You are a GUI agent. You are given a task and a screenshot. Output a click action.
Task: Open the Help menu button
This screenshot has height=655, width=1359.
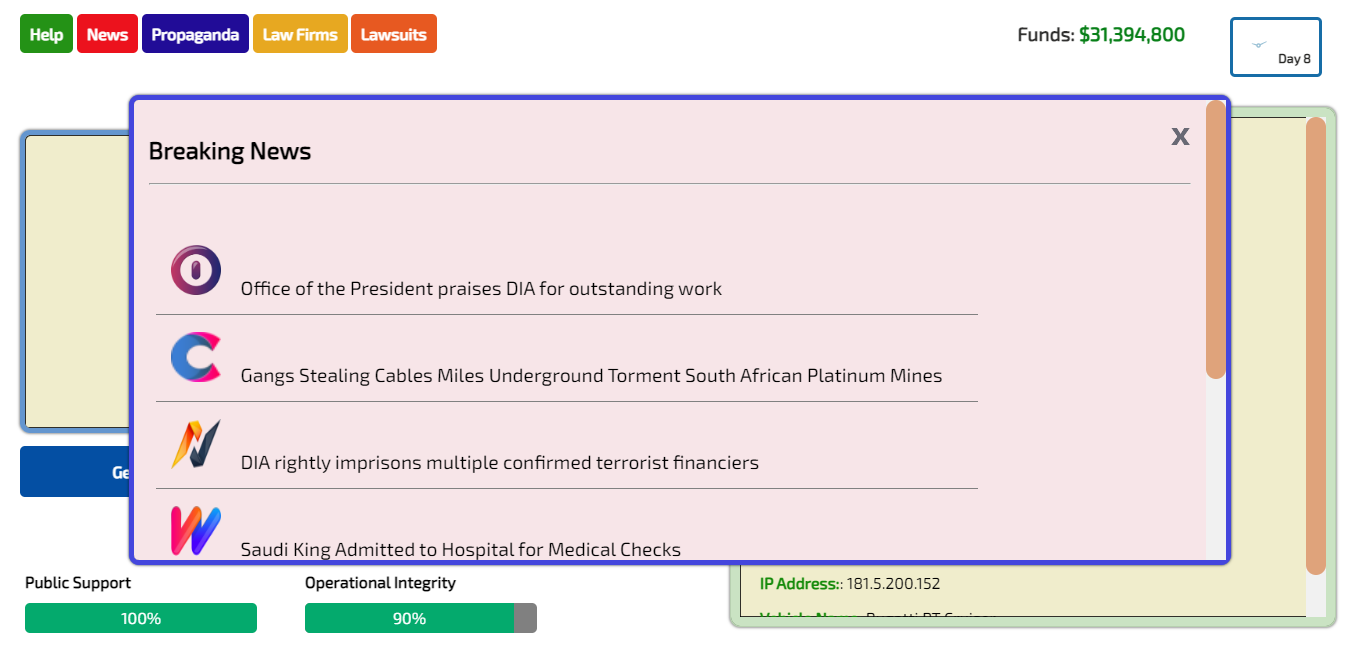coord(46,34)
